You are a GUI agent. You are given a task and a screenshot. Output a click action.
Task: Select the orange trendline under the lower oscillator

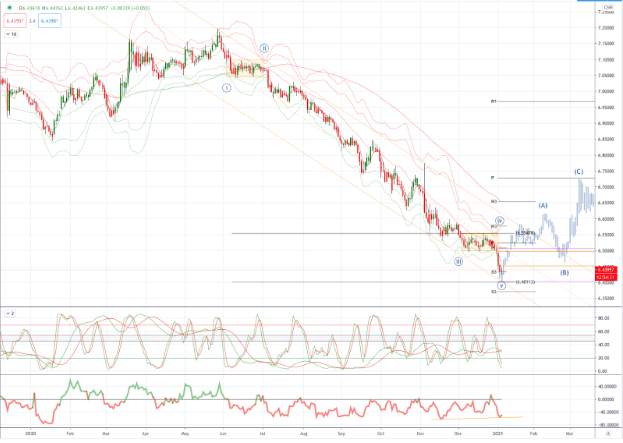(x=478, y=418)
